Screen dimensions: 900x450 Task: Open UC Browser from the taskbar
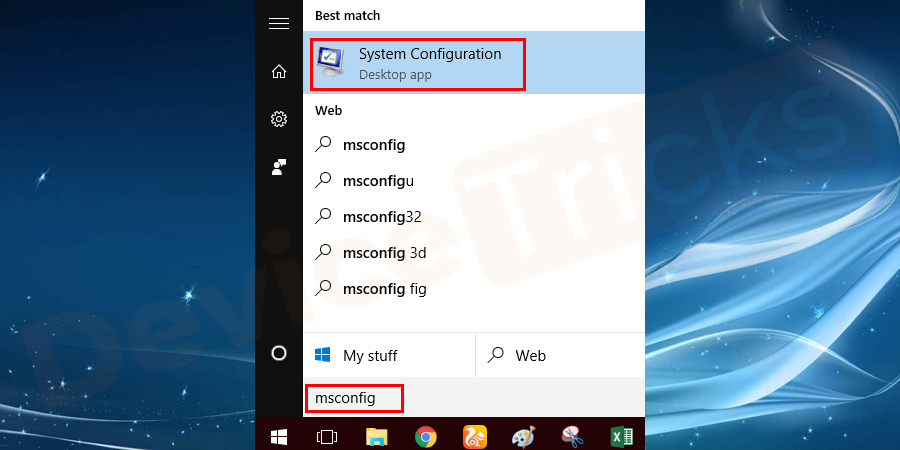pos(474,436)
